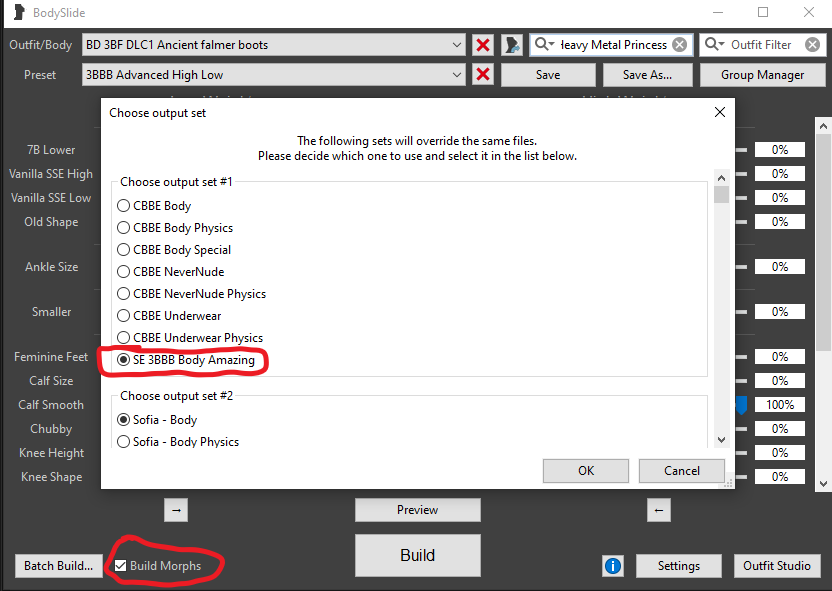Click the dialog scrollbar down arrow
This screenshot has height=591, width=832.
tap(721, 440)
